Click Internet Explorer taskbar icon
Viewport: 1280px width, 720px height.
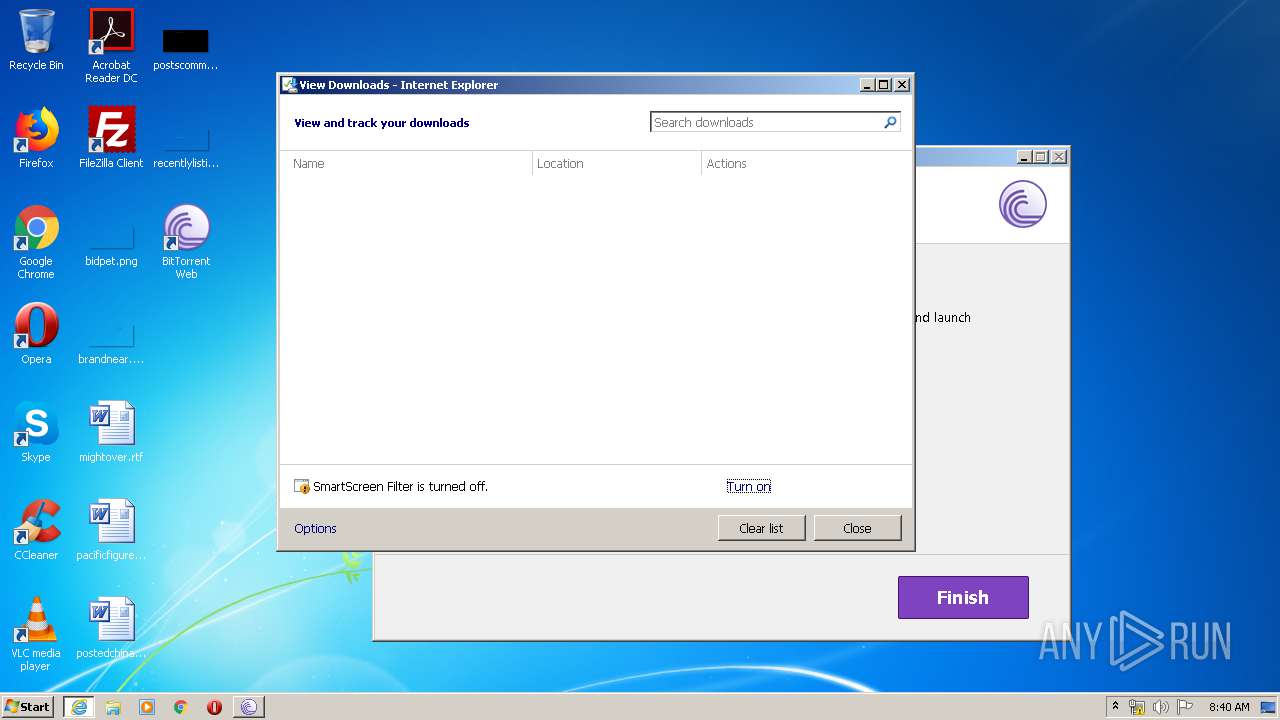(x=79, y=707)
